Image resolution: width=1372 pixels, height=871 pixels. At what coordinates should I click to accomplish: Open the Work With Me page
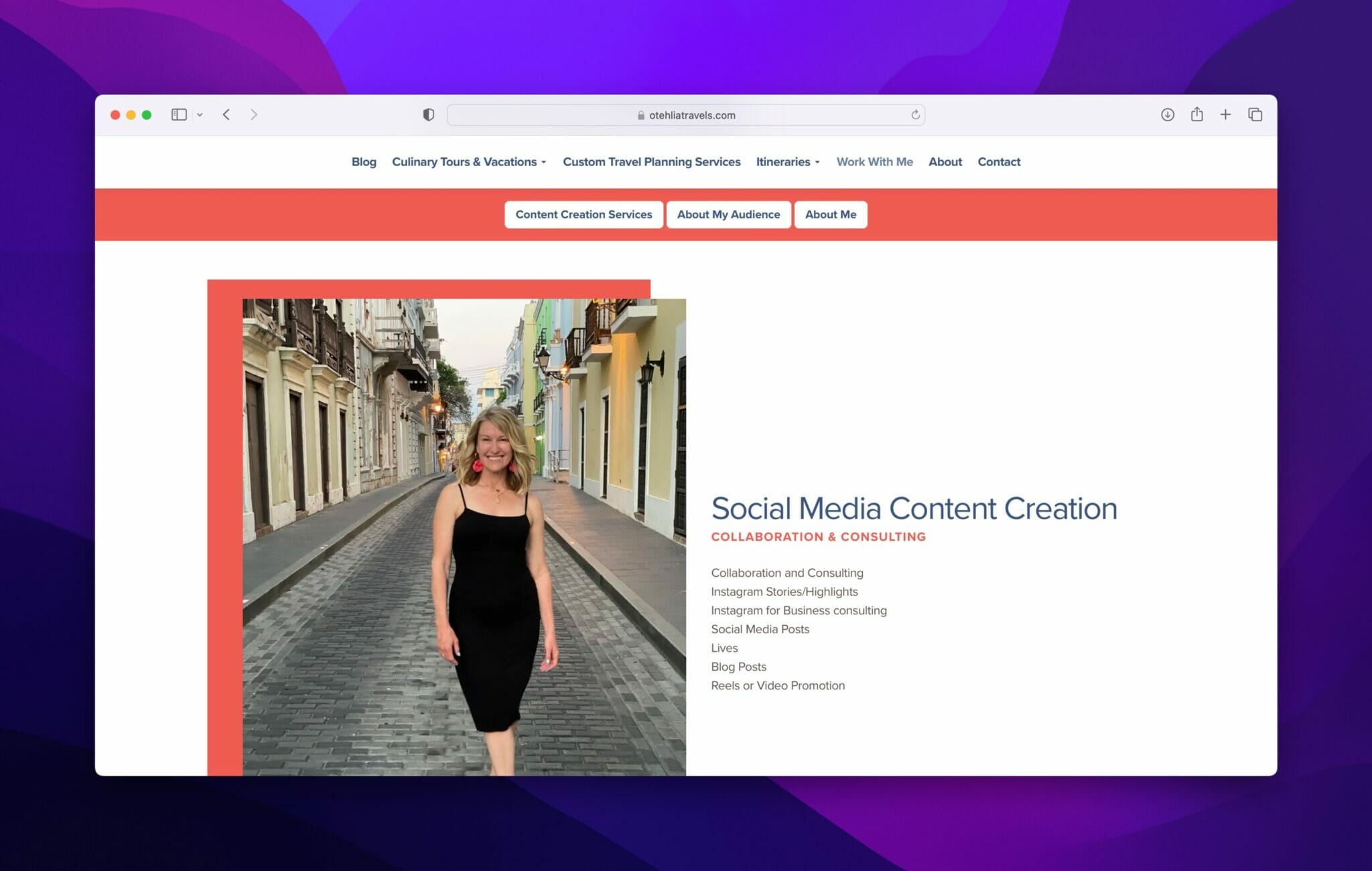(x=874, y=161)
